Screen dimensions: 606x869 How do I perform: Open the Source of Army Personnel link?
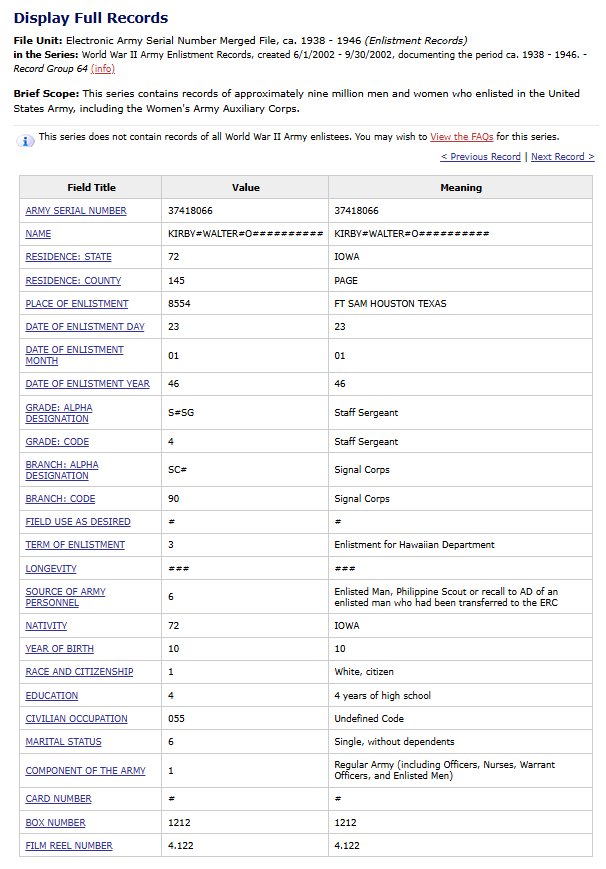click(x=65, y=597)
